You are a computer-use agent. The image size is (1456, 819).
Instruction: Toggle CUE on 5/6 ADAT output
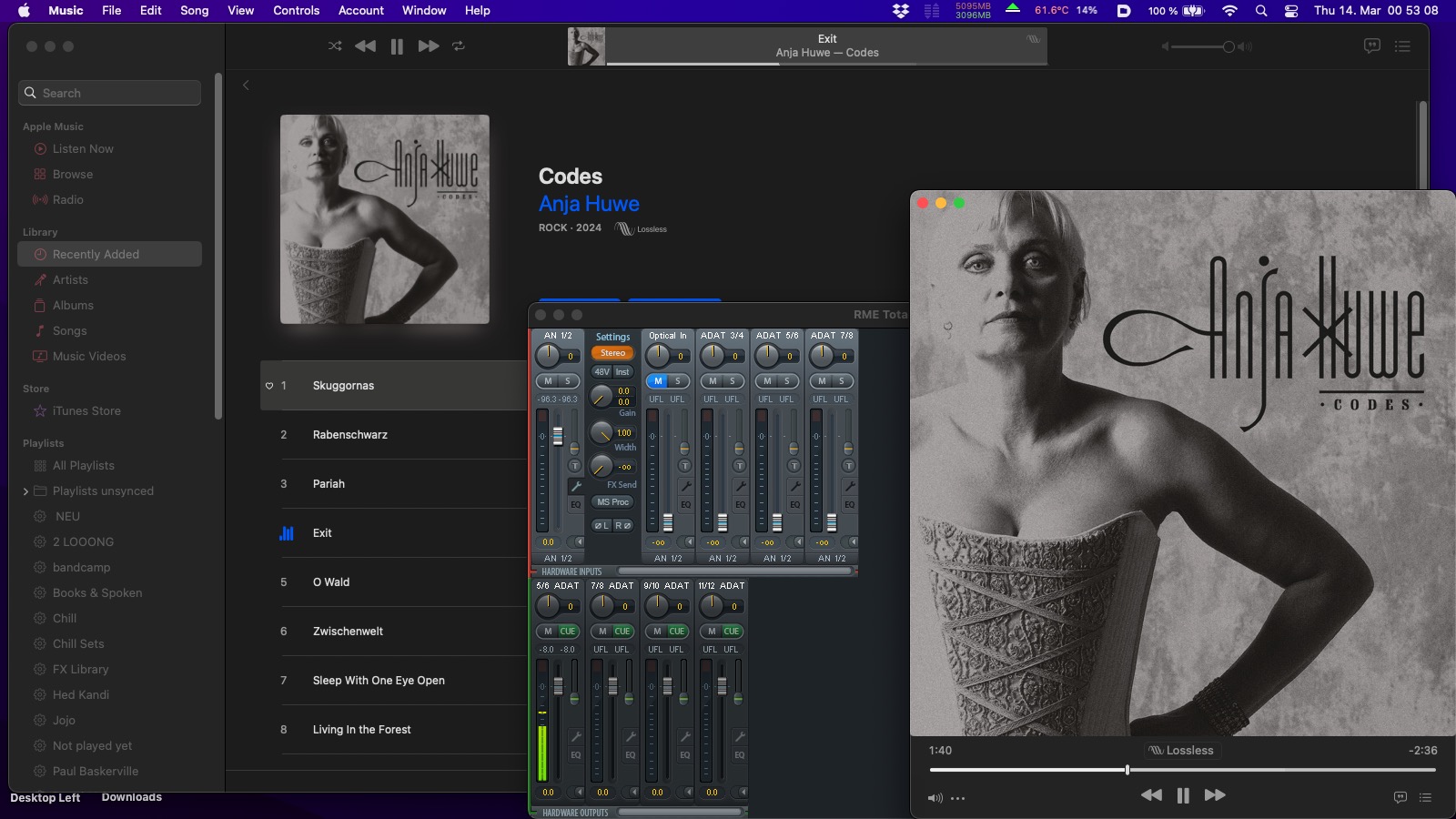click(568, 632)
